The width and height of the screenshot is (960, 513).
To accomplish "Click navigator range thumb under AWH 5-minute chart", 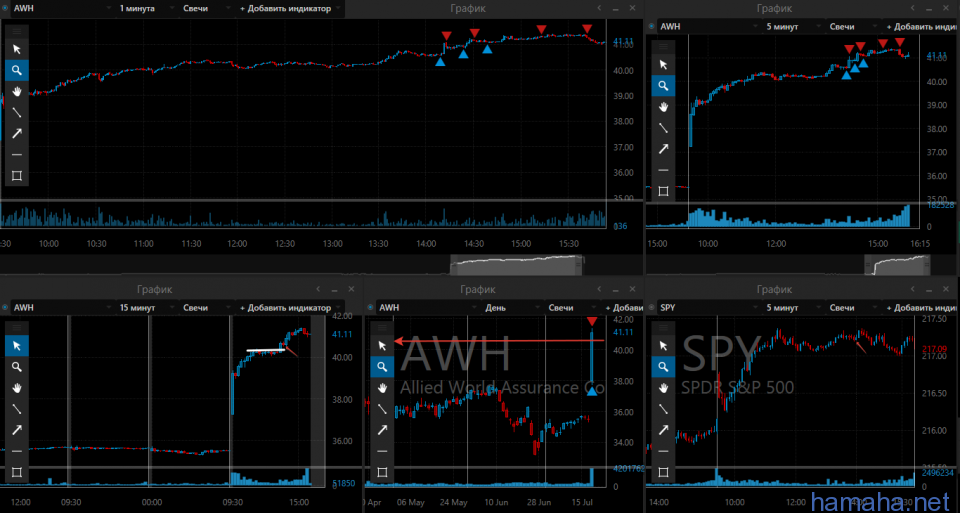I will pos(897,266).
